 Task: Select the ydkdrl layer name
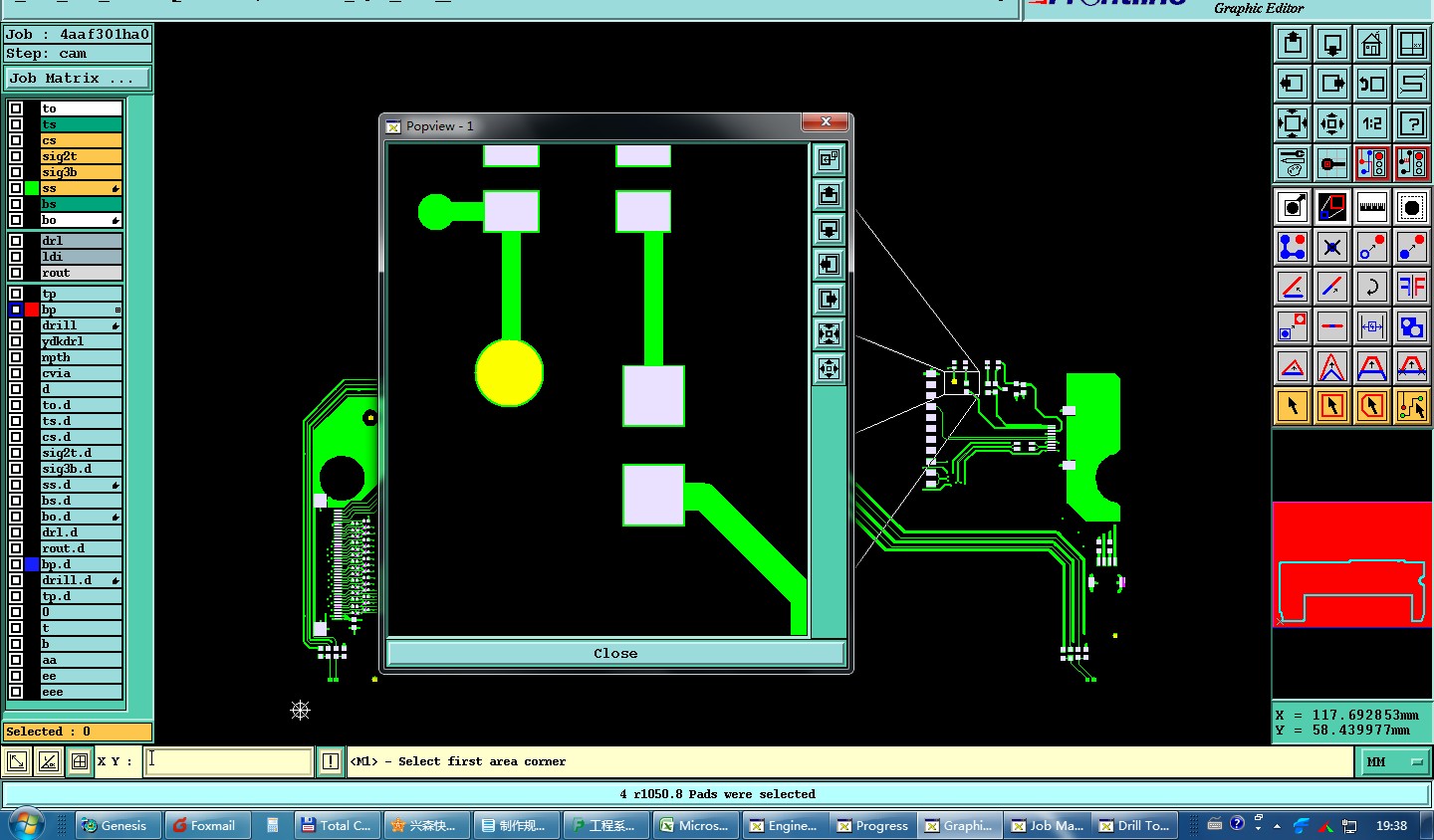point(81,341)
